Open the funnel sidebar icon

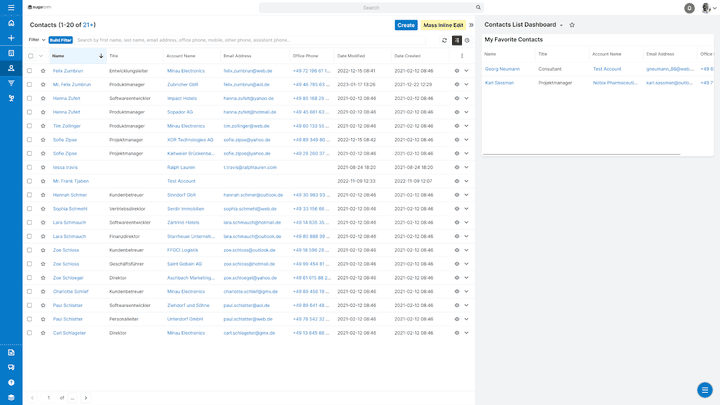11,83
